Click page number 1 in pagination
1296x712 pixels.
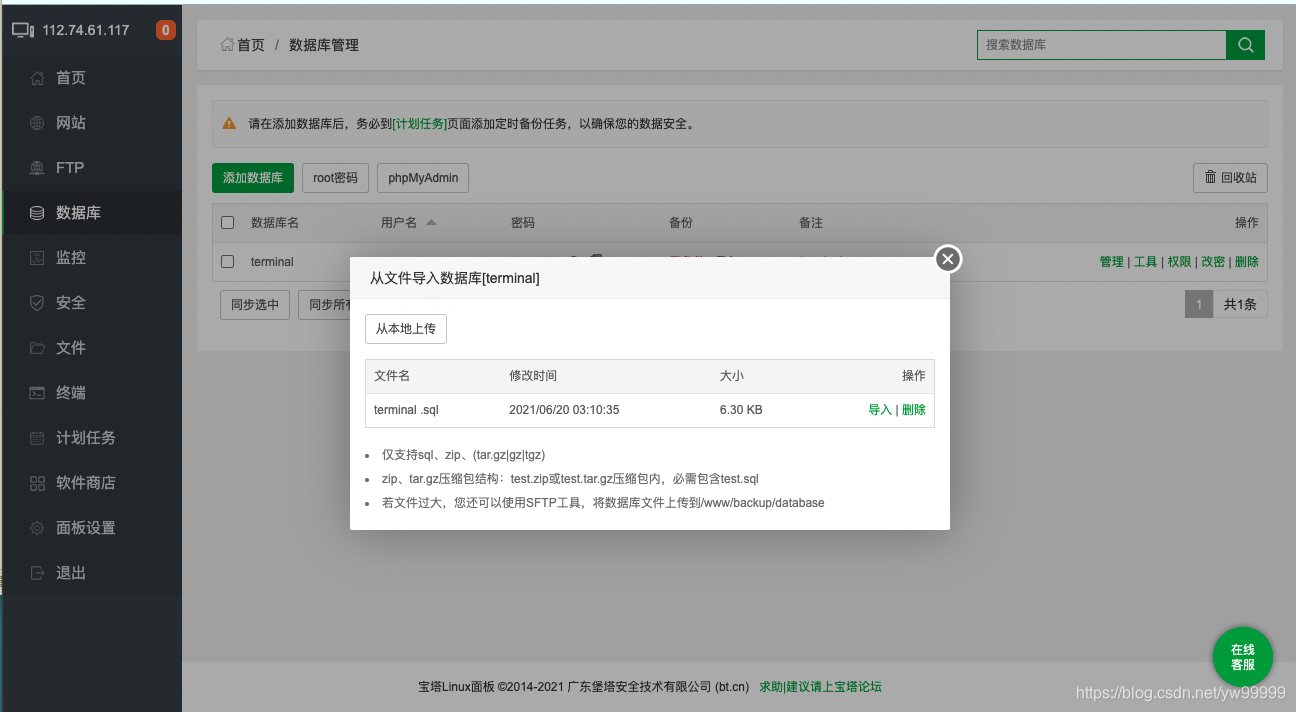pos(1198,304)
